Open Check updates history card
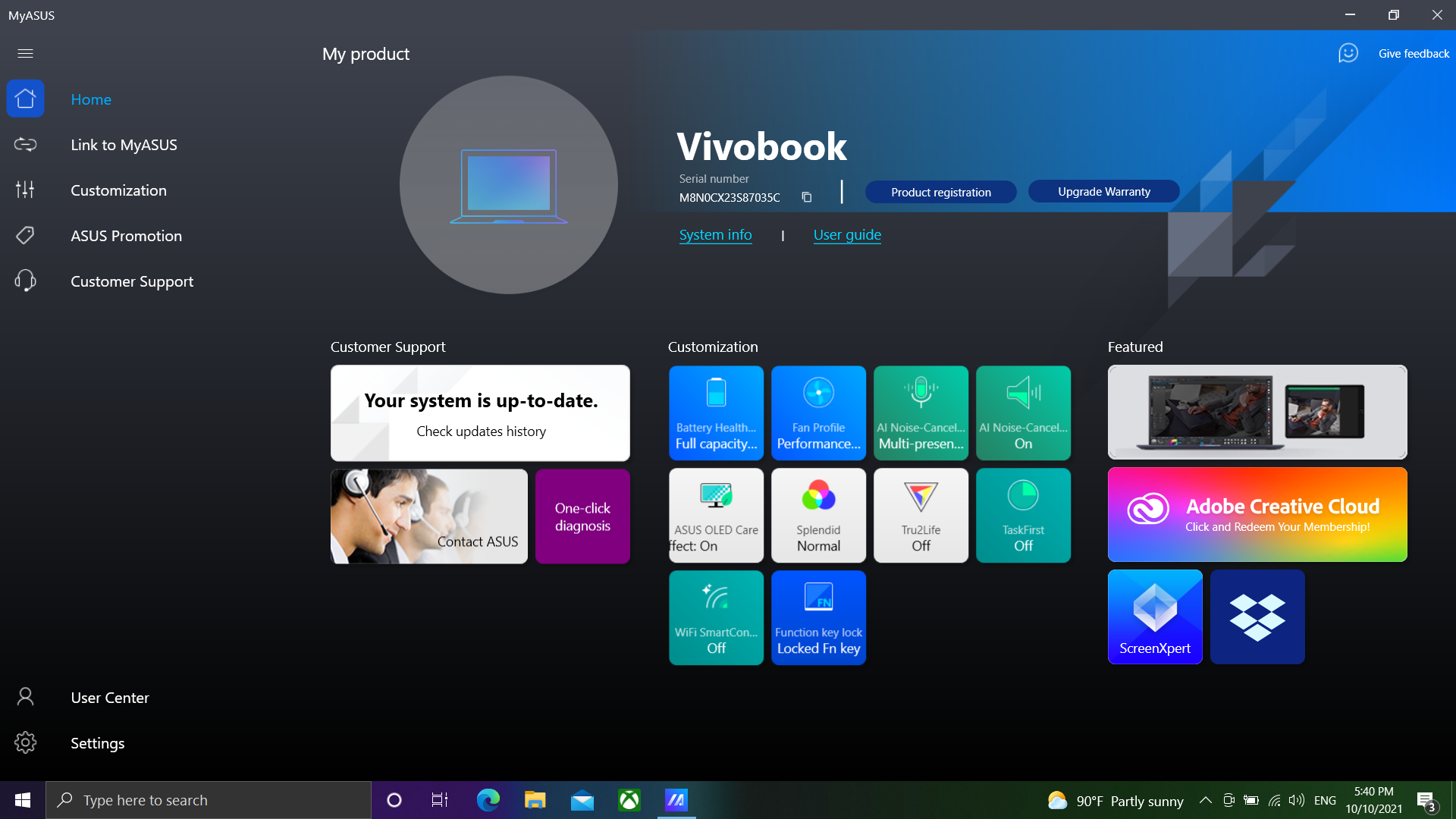This screenshot has width=1456, height=819. pyautogui.click(x=480, y=413)
